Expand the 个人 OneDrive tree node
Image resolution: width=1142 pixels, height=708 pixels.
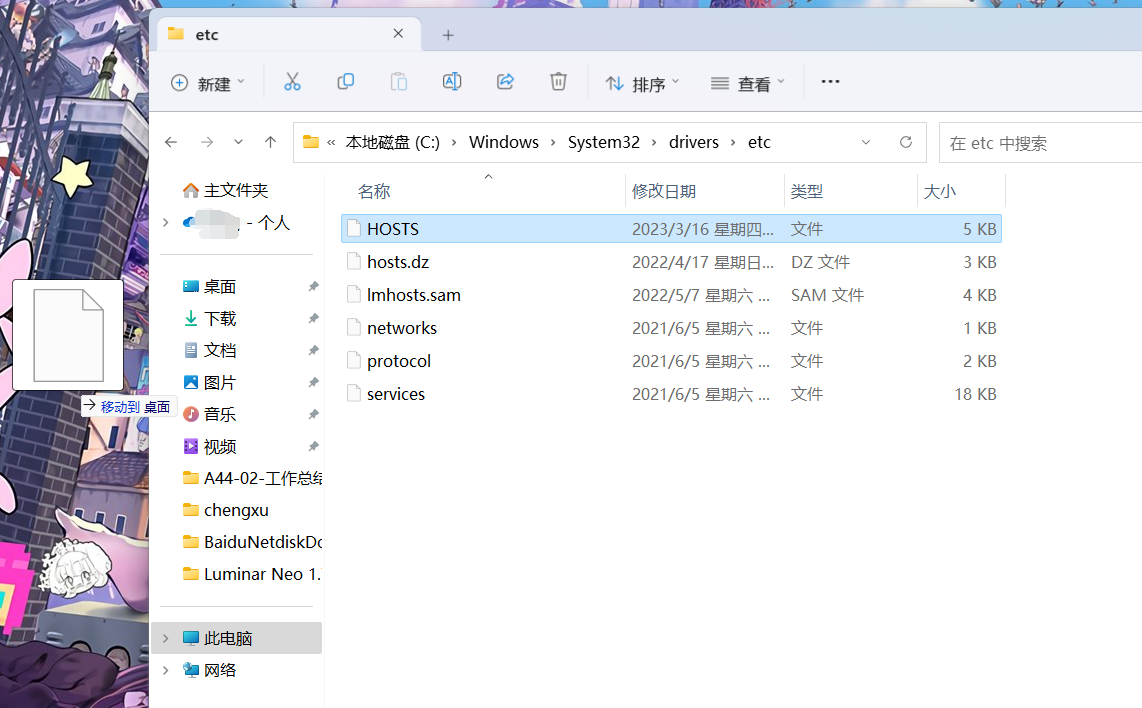click(166, 222)
